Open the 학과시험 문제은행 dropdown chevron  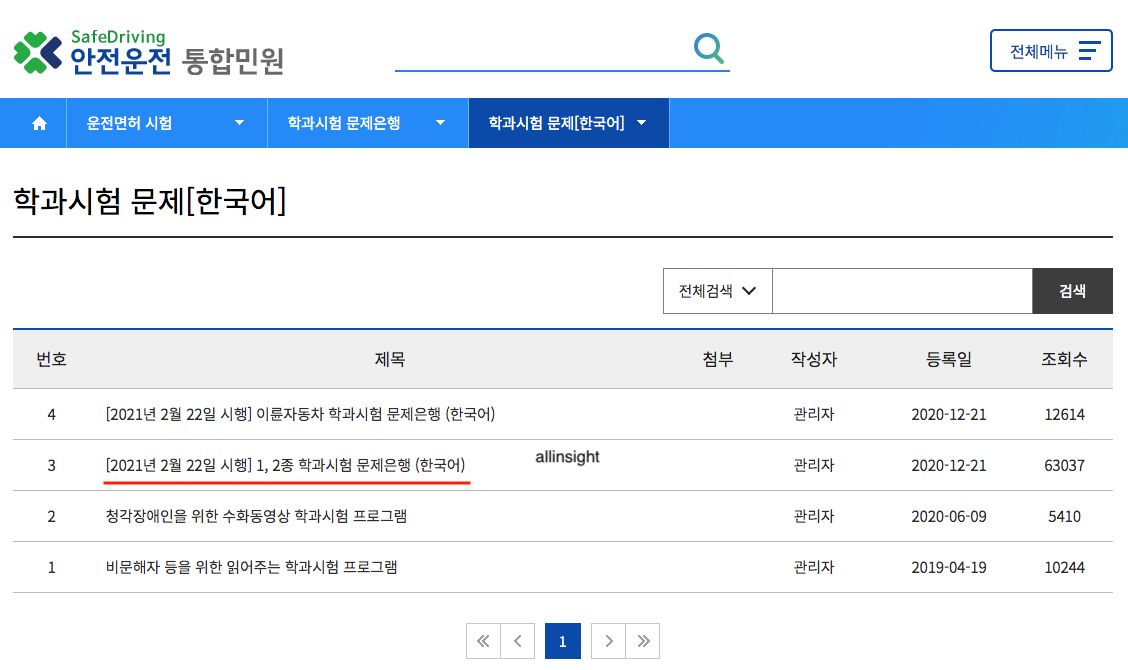440,122
